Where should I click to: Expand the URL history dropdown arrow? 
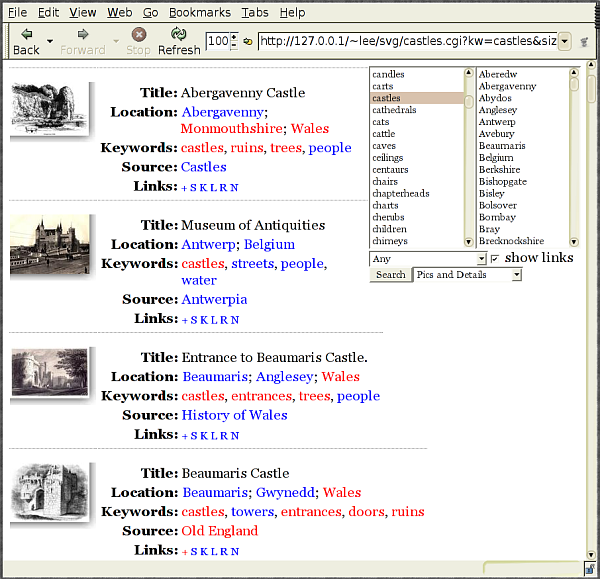(565, 41)
